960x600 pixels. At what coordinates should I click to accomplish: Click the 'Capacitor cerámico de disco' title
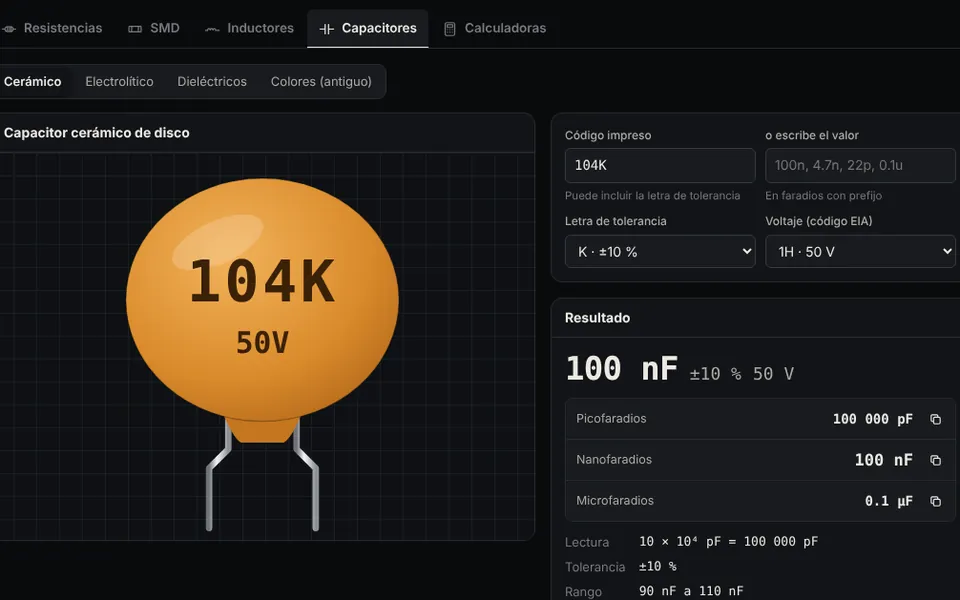(97, 133)
